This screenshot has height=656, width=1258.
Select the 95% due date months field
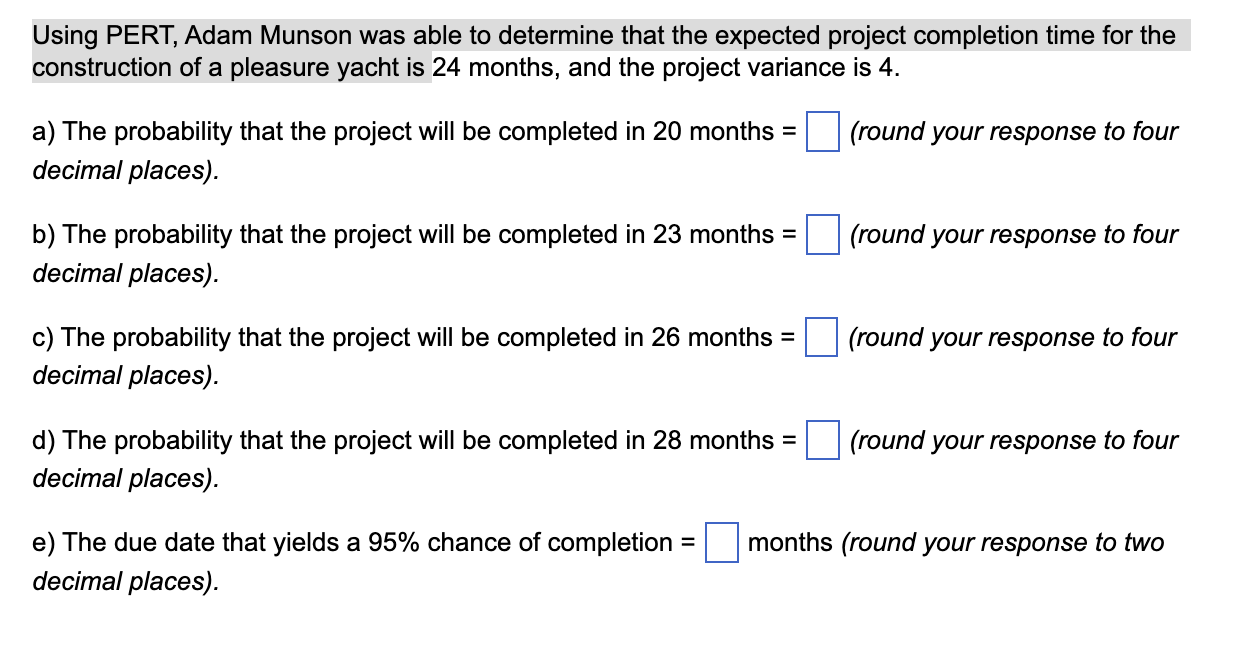720,544
